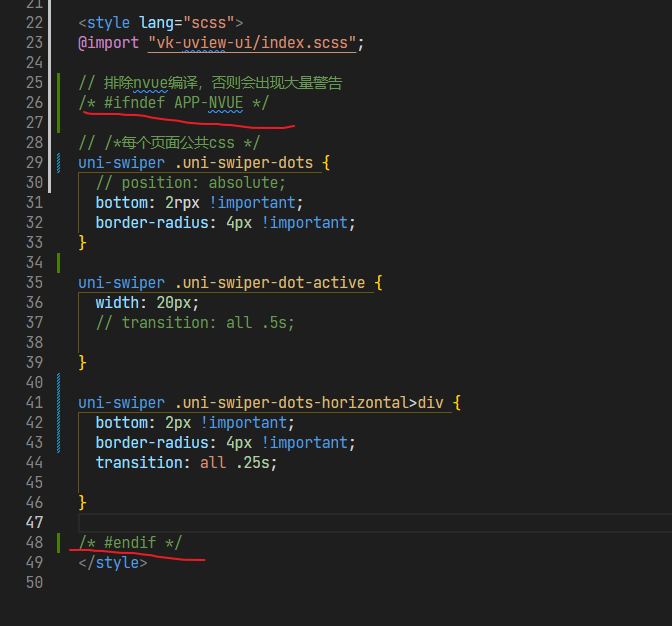
Task: Click the Chinese comment about excluding nvue compilation
Action: pyautogui.click(x=210, y=82)
